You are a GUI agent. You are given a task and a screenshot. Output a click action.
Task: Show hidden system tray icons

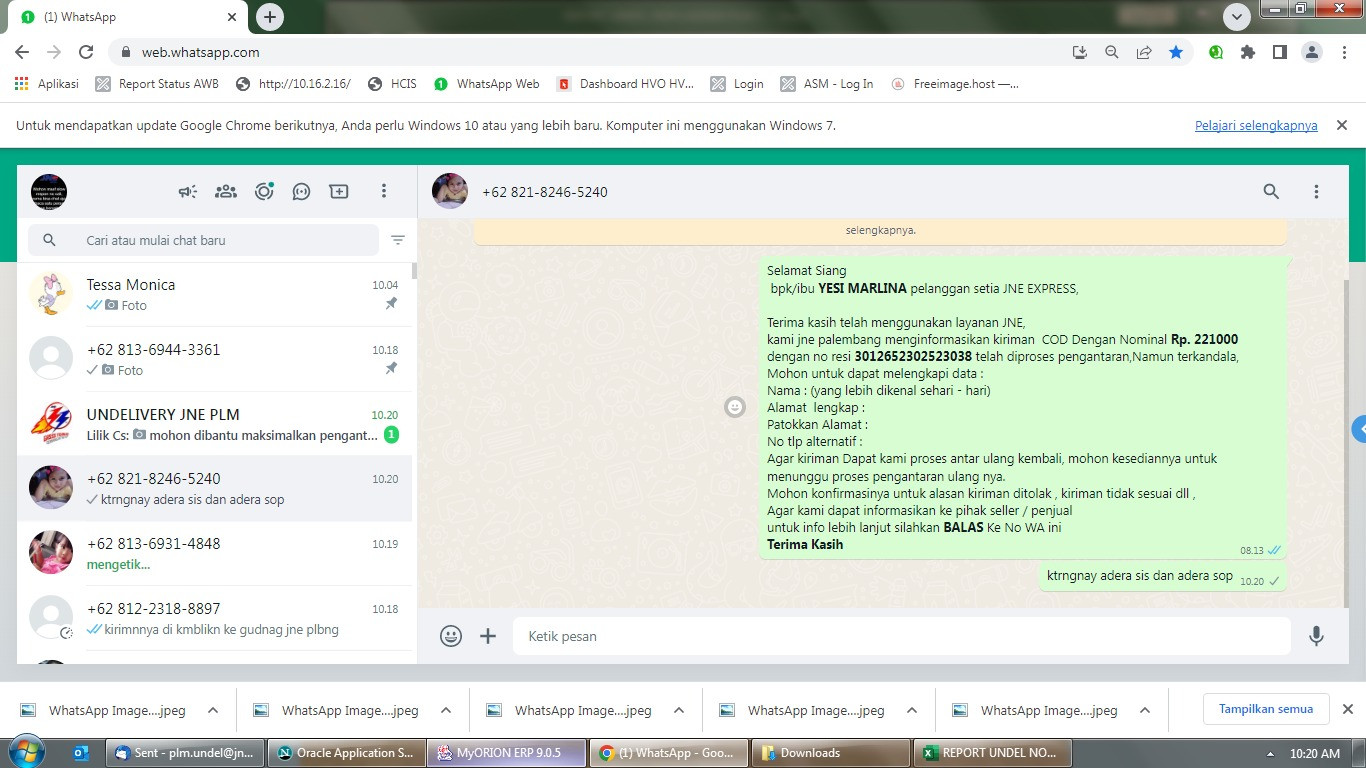coord(1270,754)
